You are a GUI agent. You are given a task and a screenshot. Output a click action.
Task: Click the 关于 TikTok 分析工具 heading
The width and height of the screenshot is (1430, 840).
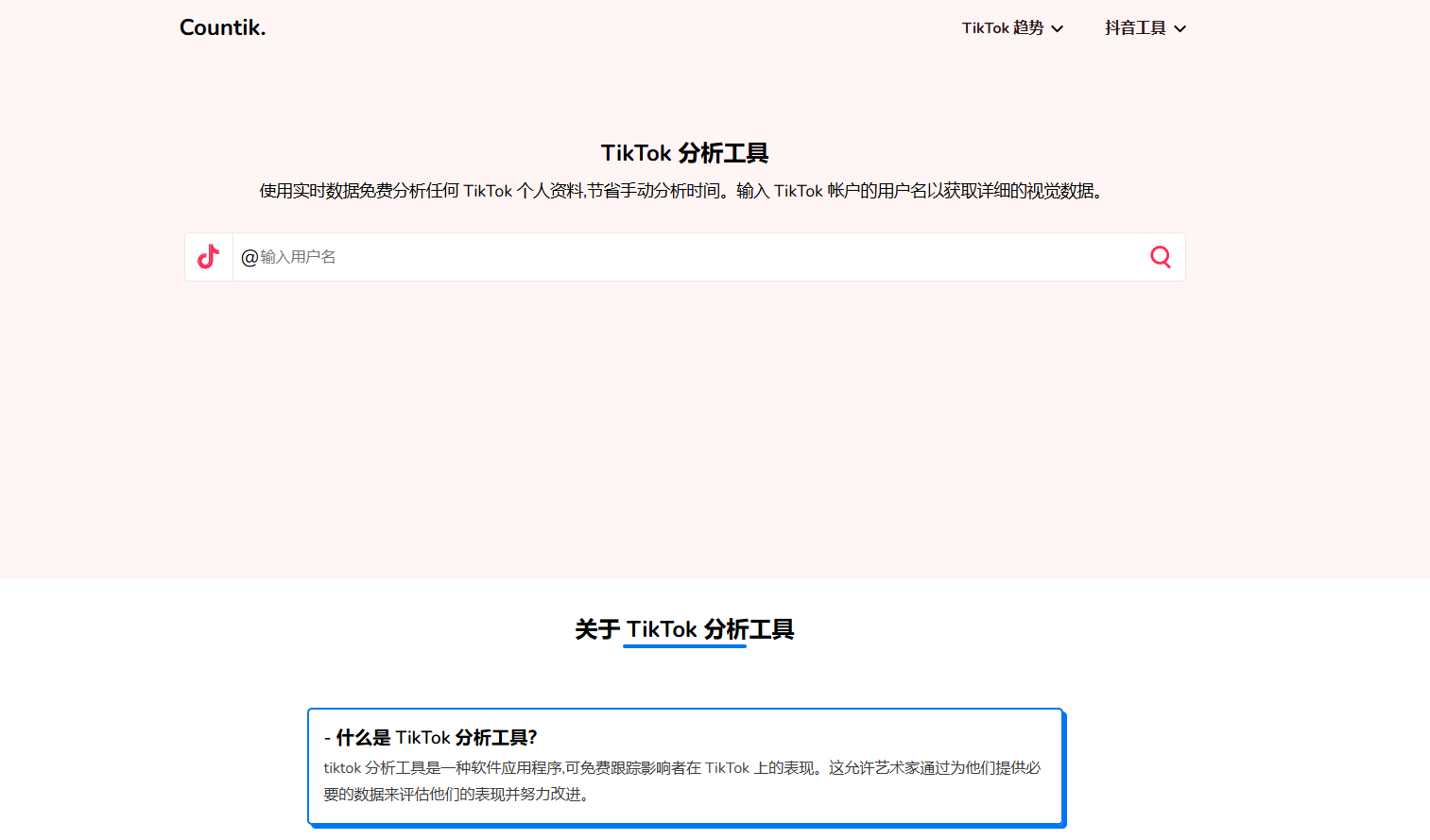click(x=685, y=629)
